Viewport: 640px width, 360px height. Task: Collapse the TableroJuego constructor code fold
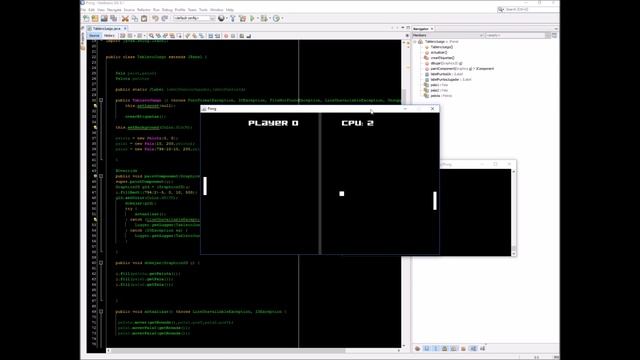click(101, 100)
